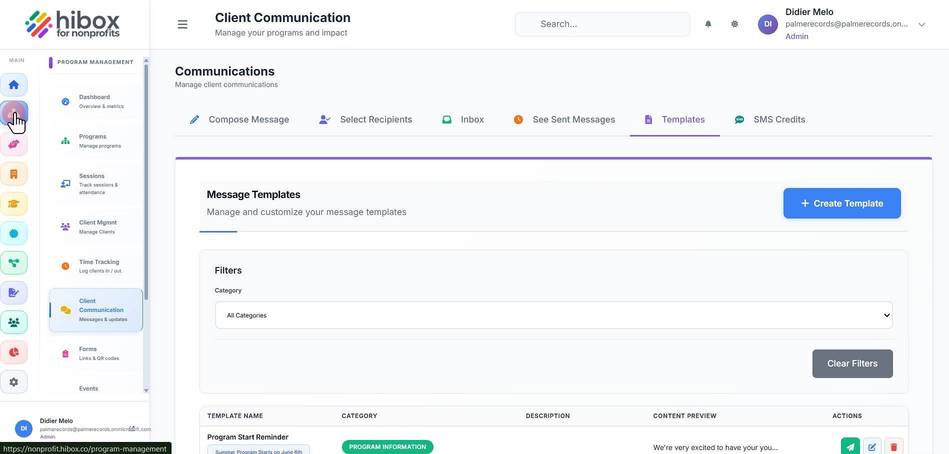Click the 'We're very excited' content preview
This screenshot has height=454, width=949.
click(715, 448)
